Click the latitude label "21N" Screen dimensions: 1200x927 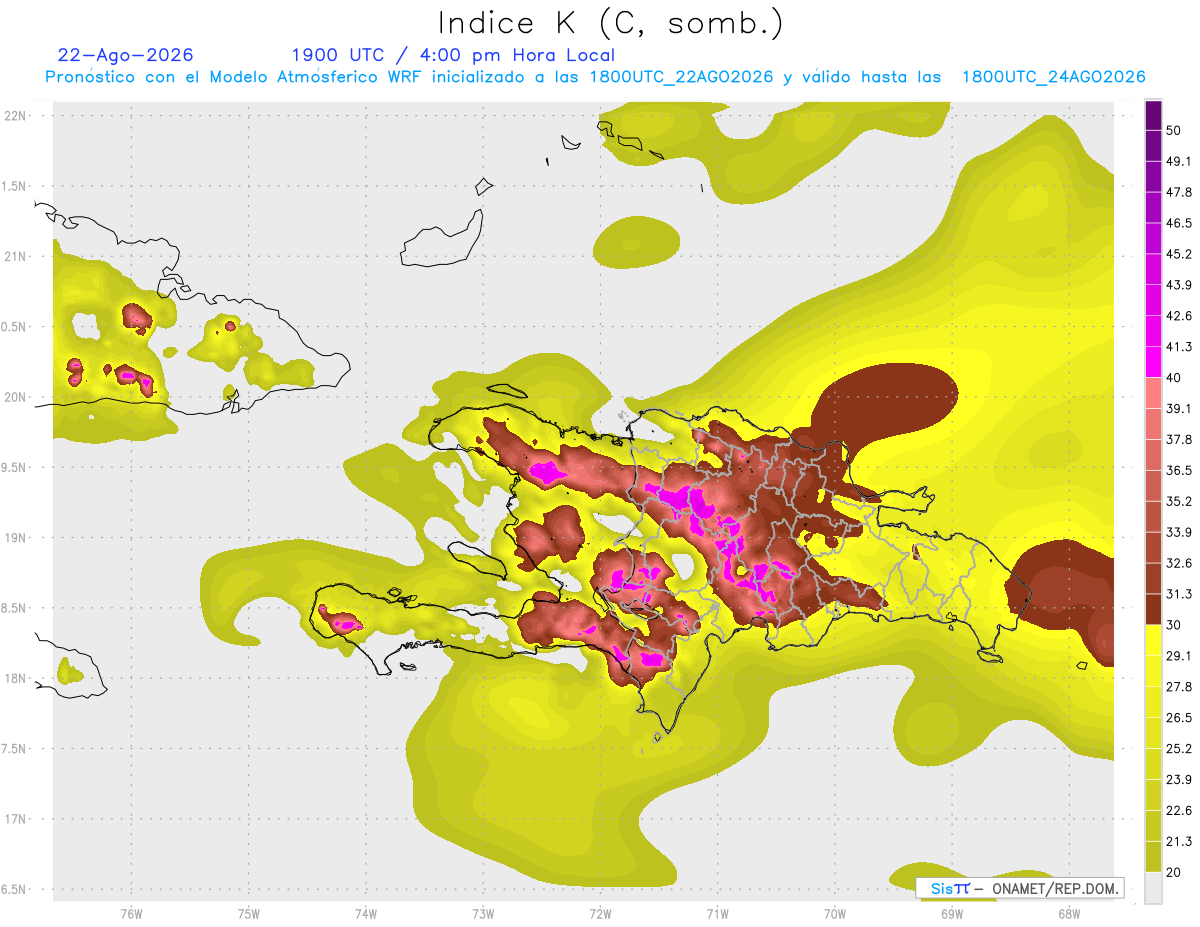17,257
